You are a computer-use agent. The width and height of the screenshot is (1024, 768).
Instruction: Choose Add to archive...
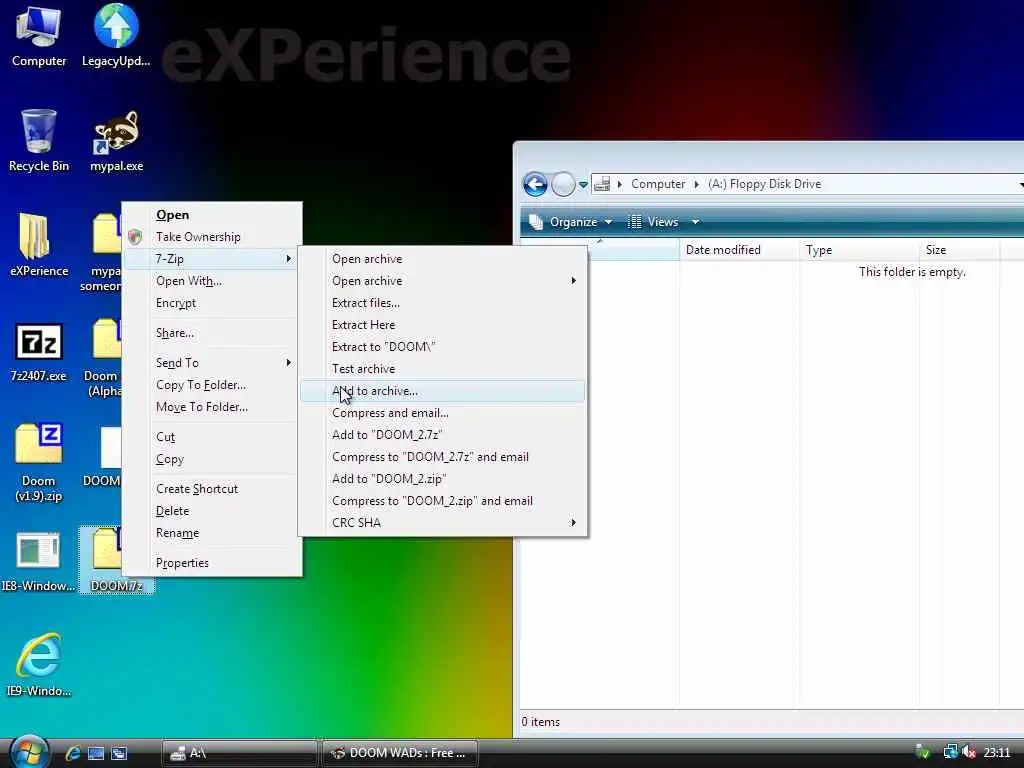[x=443, y=391]
